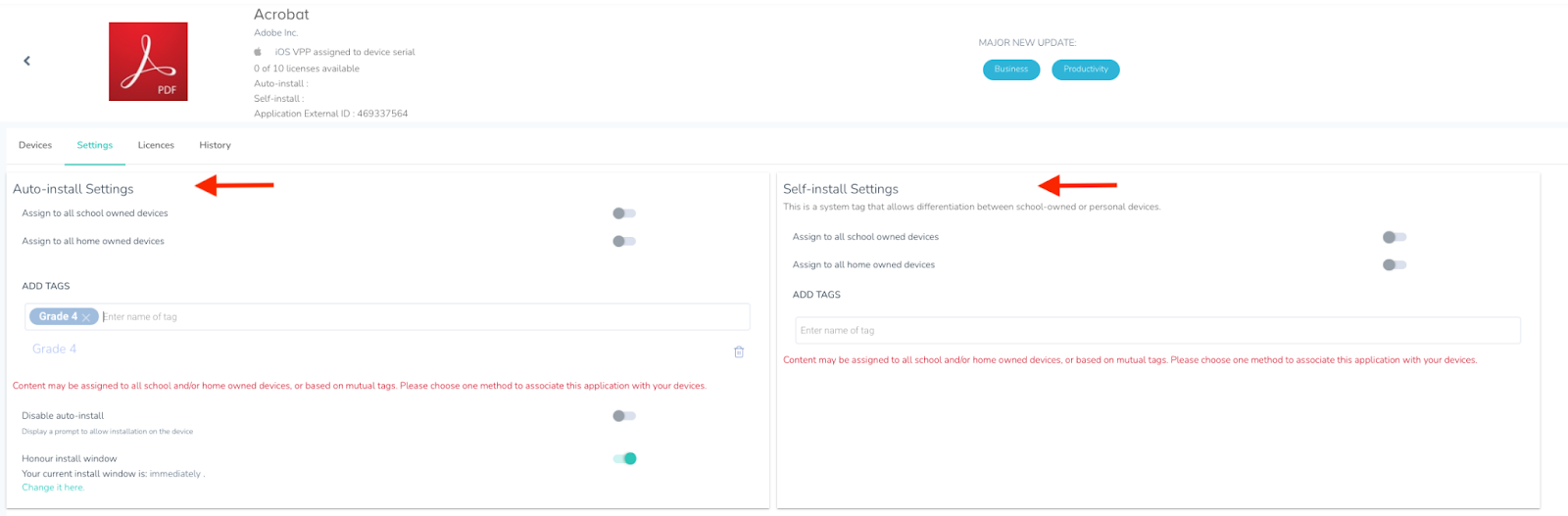Viewport: 1568px width, 516px height.
Task: Toggle self-install for all school owned devices
Action: point(1395,237)
